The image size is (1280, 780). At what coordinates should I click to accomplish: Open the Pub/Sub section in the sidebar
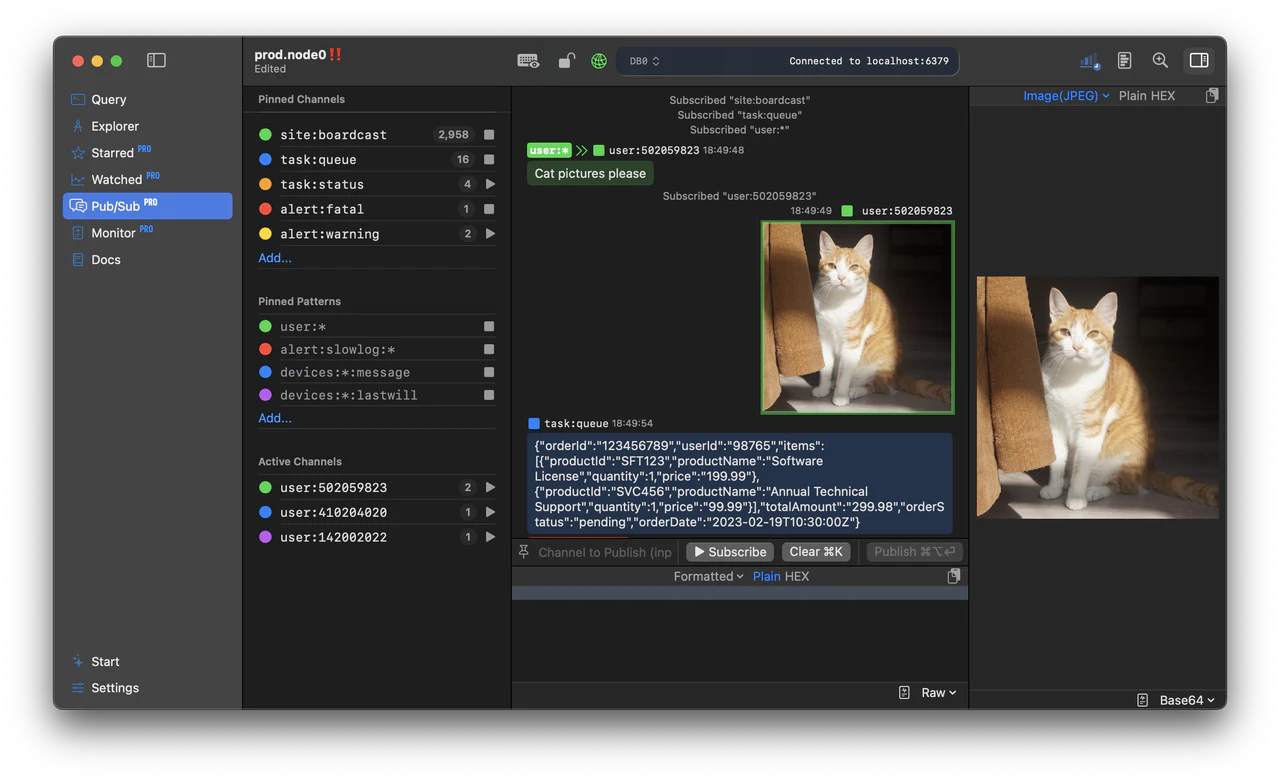[116, 206]
